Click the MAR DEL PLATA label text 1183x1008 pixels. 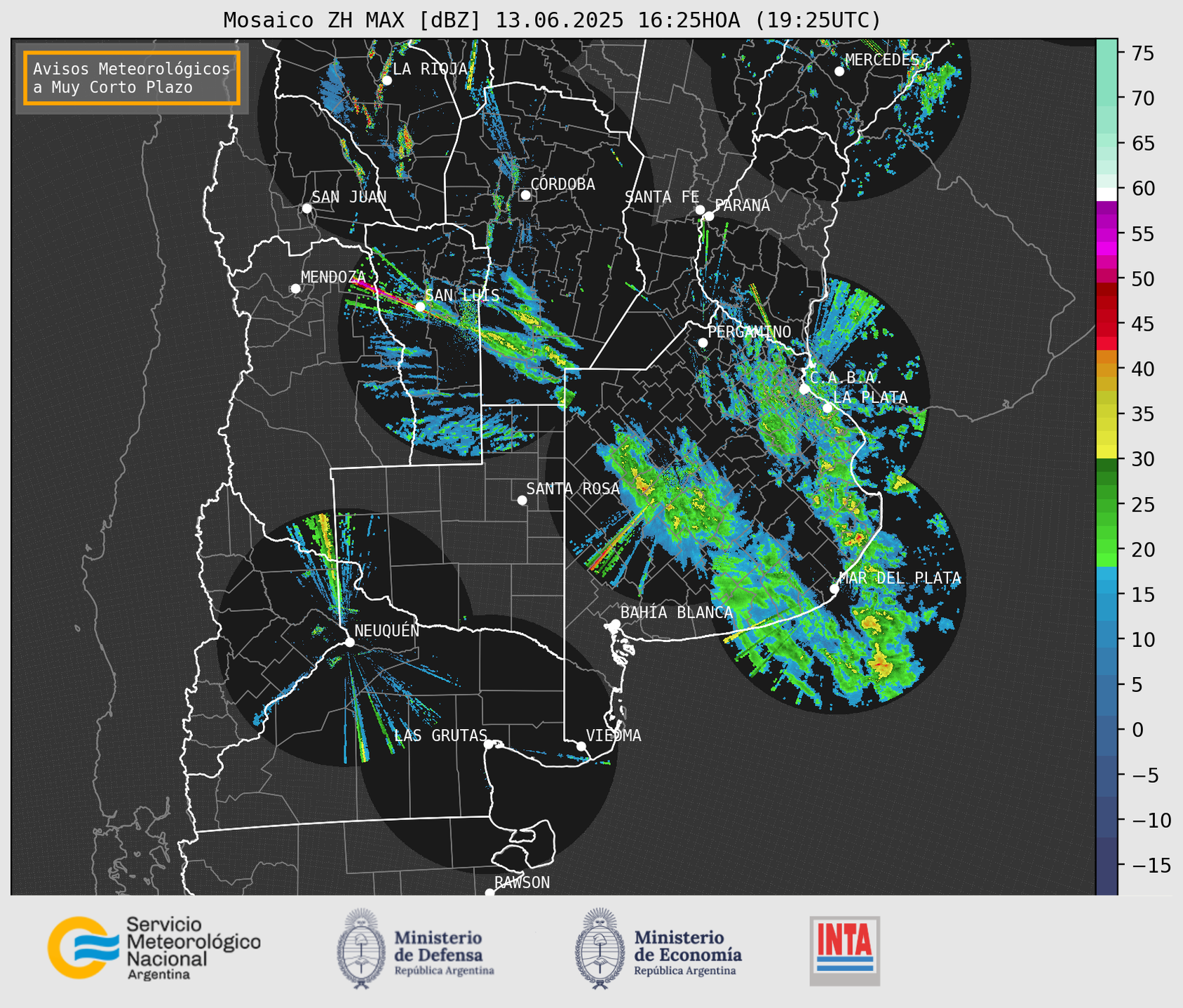click(x=900, y=578)
